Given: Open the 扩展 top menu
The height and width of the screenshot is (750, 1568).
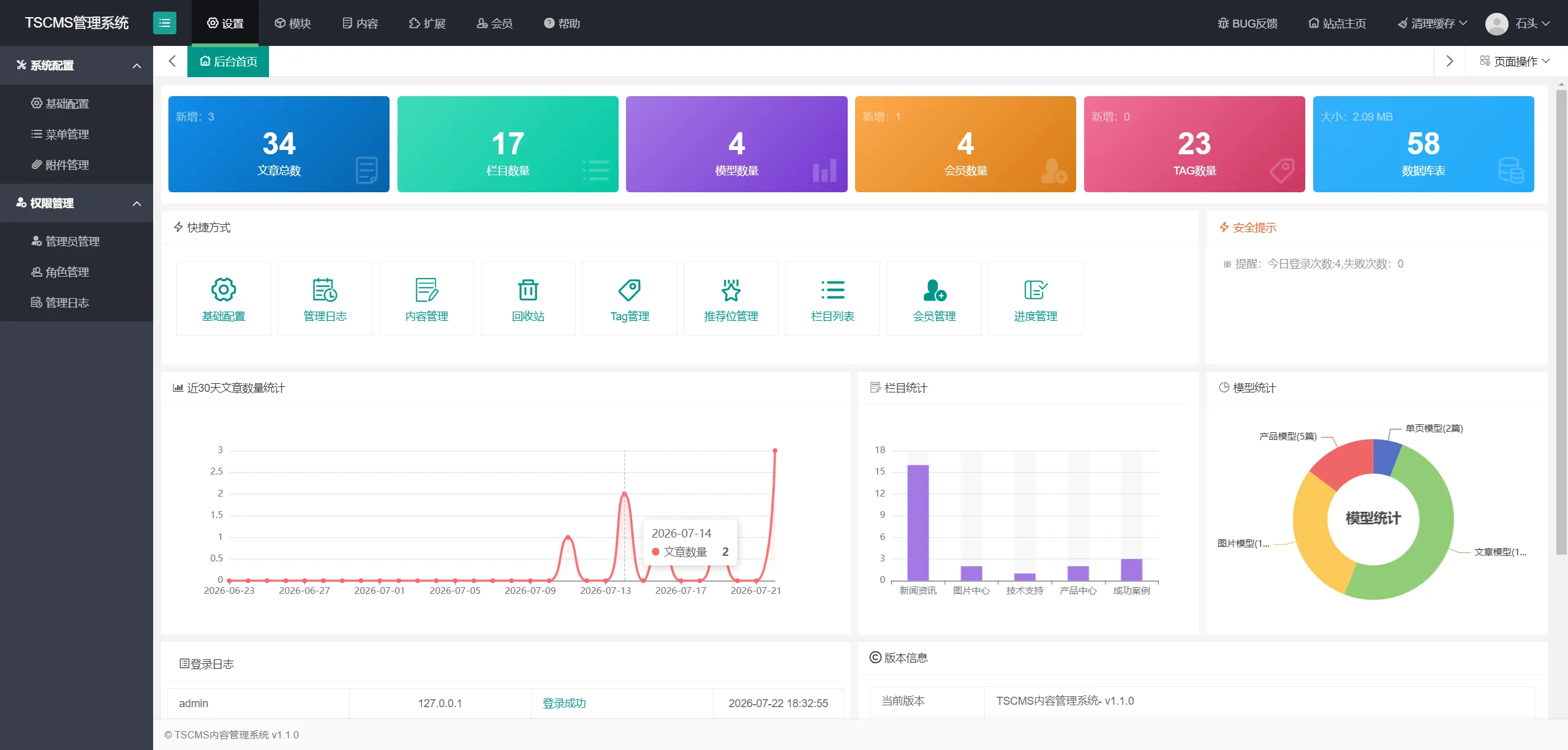Looking at the screenshot, I should click(427, 23).
